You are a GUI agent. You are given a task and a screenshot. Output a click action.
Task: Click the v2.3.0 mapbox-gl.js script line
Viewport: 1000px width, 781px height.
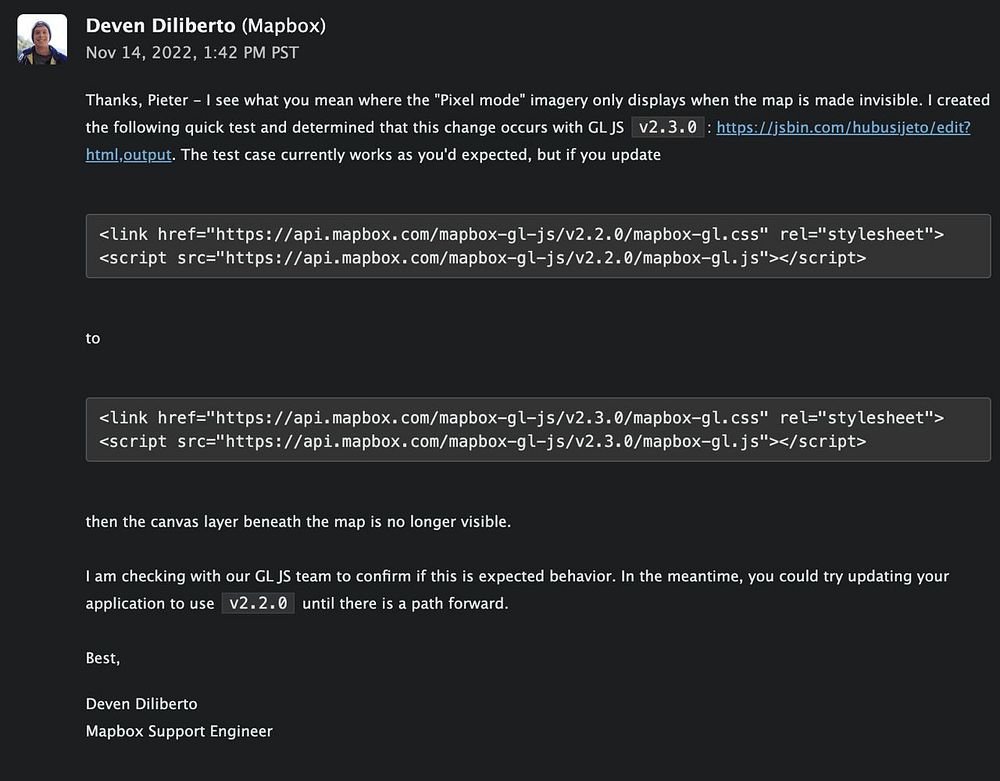point(482,440)
